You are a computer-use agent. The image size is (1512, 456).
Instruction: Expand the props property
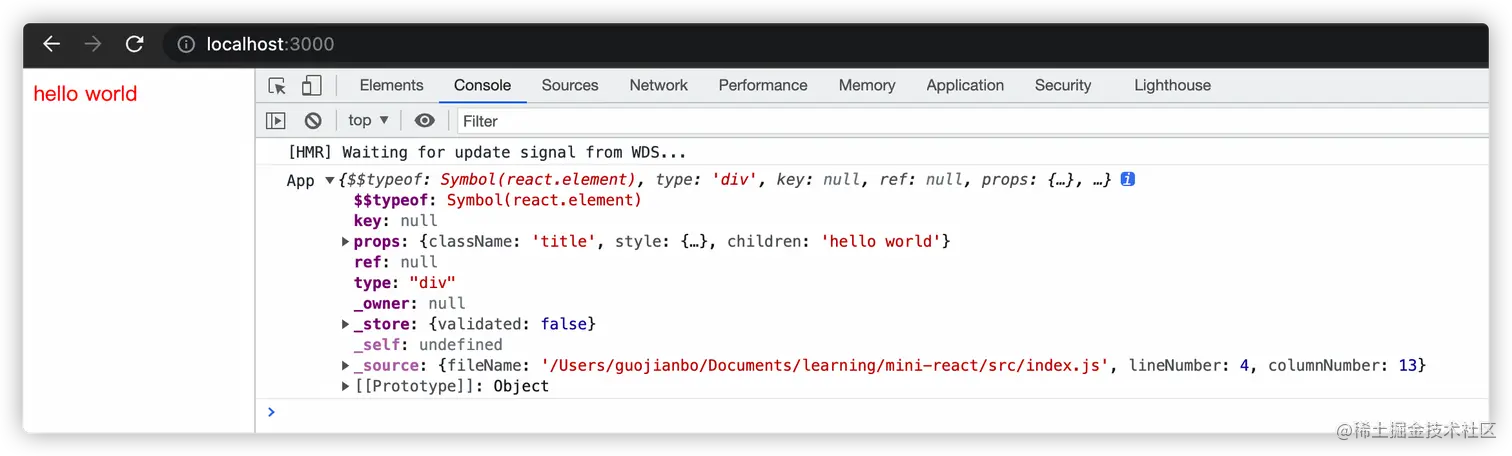pyautogui.click(x=346, y=241)
